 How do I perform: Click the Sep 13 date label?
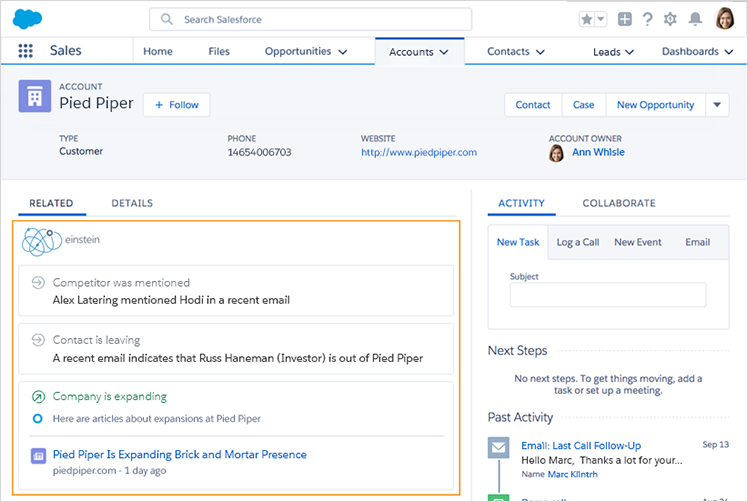(x=716, y=444)
